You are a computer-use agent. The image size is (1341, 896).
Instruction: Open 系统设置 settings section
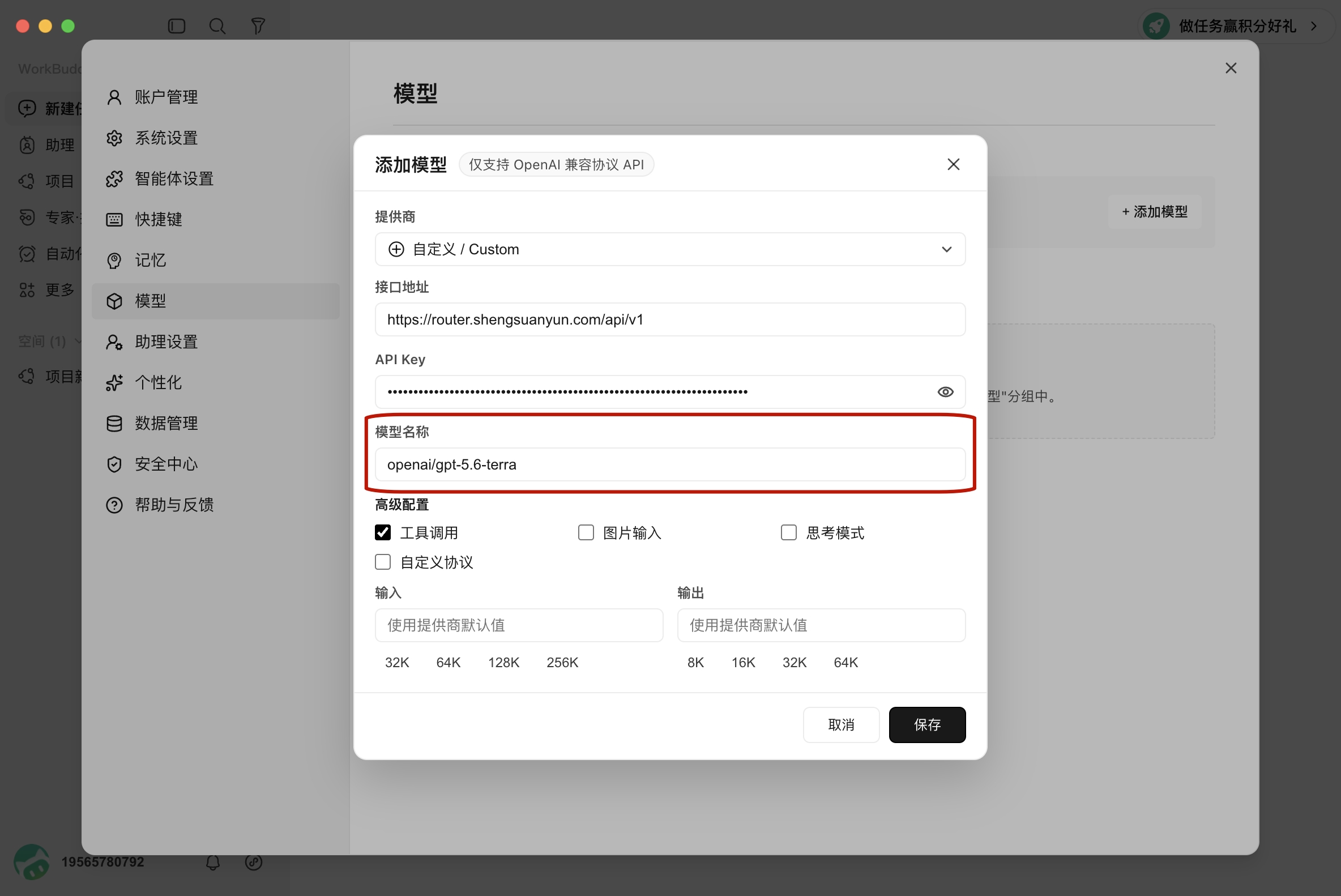pos(216,138)
